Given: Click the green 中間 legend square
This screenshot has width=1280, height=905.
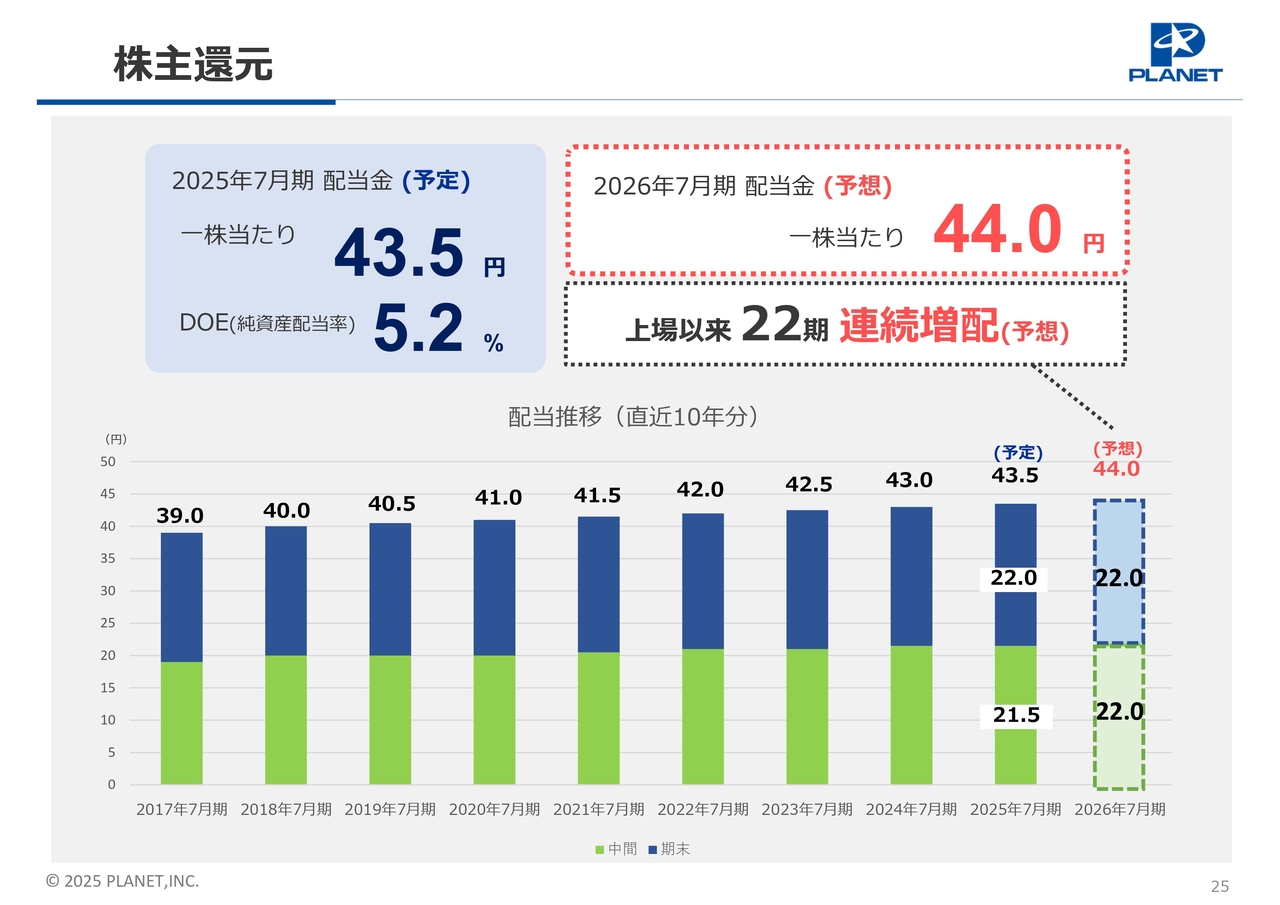Looking at the screenshot, I should [x=600, y=850].
